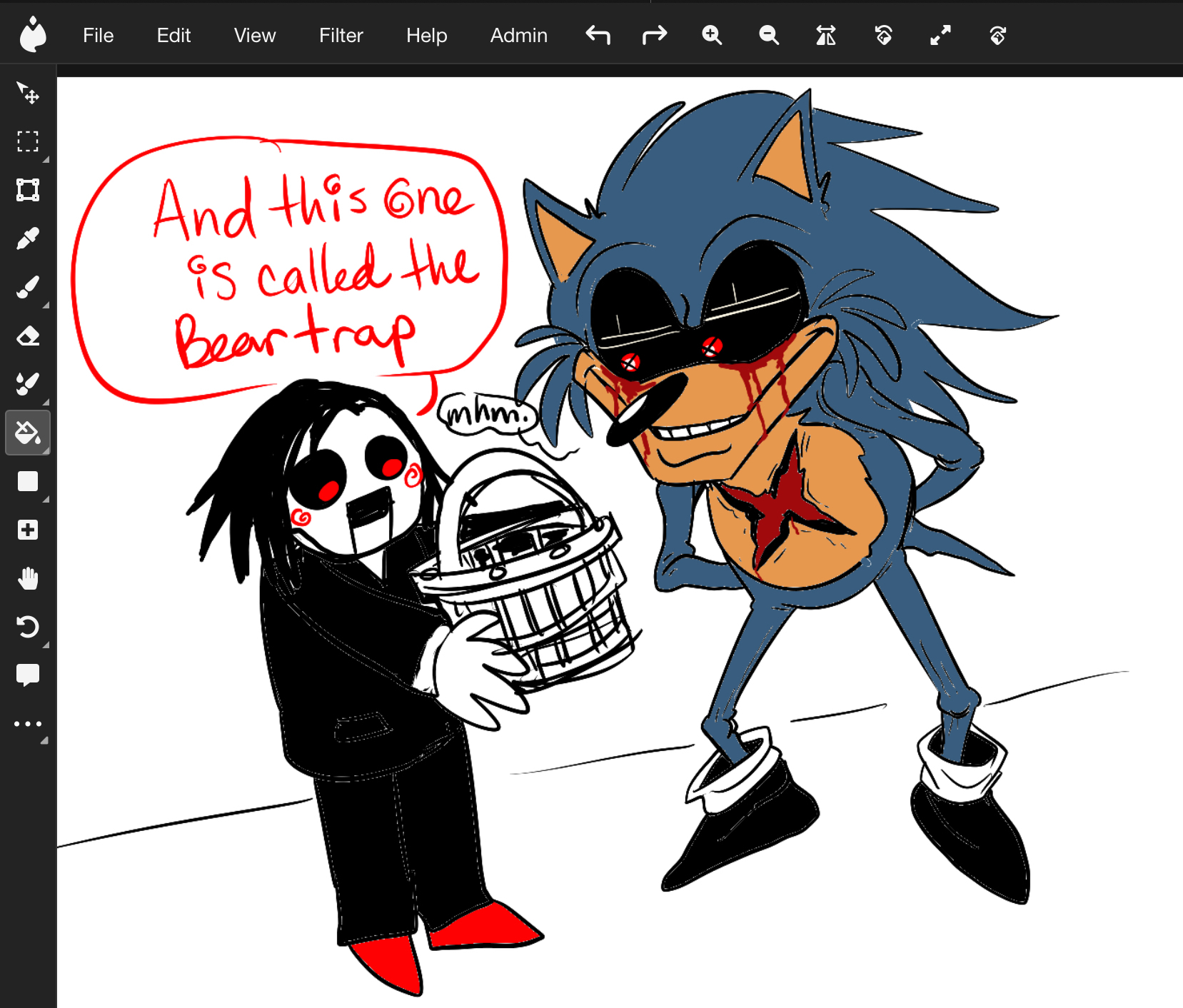Screen dimensions: 1183x1008
Task: Click the Zoom In magnifier
Action: point(712,35)
